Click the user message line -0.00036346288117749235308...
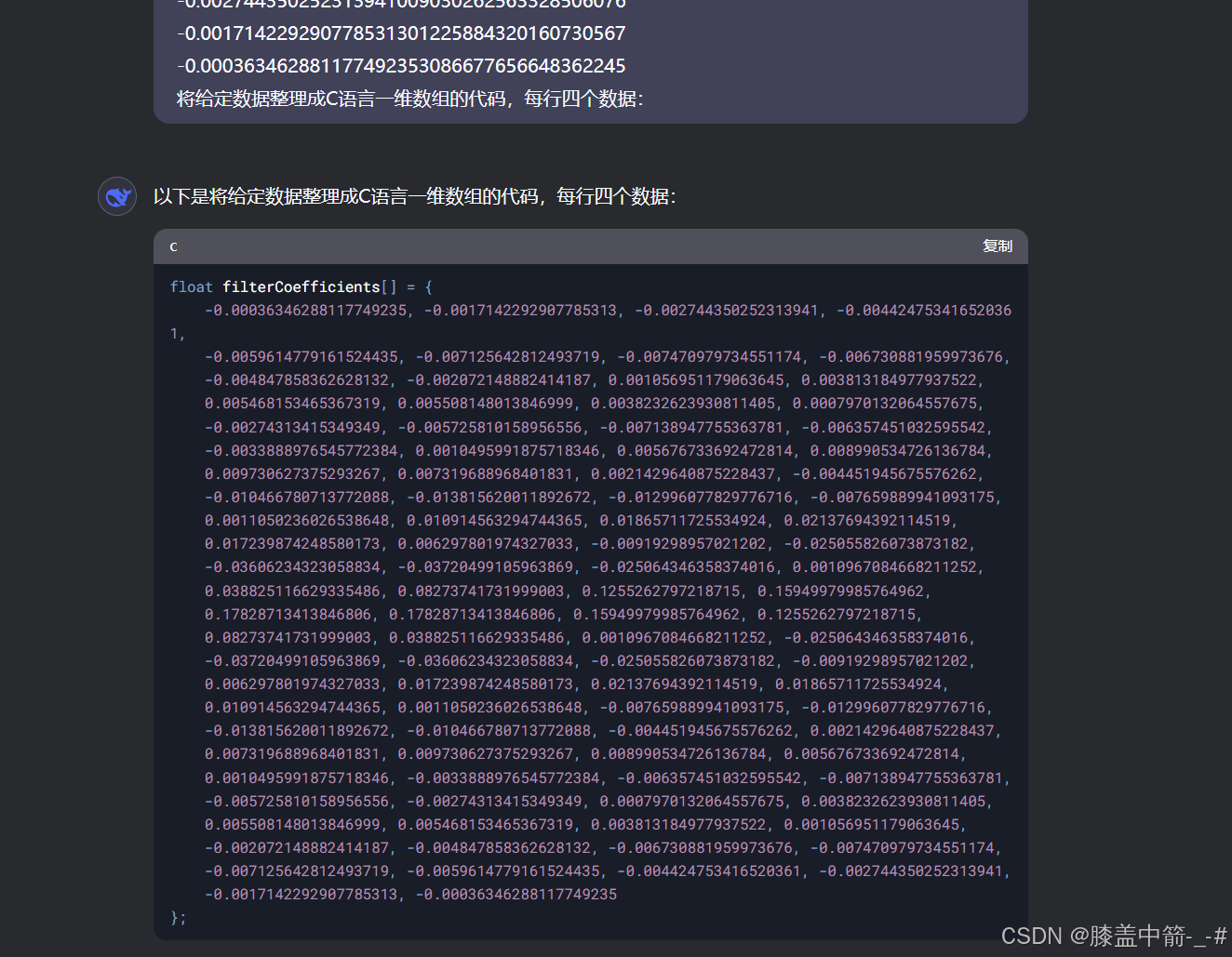The width and height of the screenshot is (1232, 957). pyautogui.click(x=401, y=66)
